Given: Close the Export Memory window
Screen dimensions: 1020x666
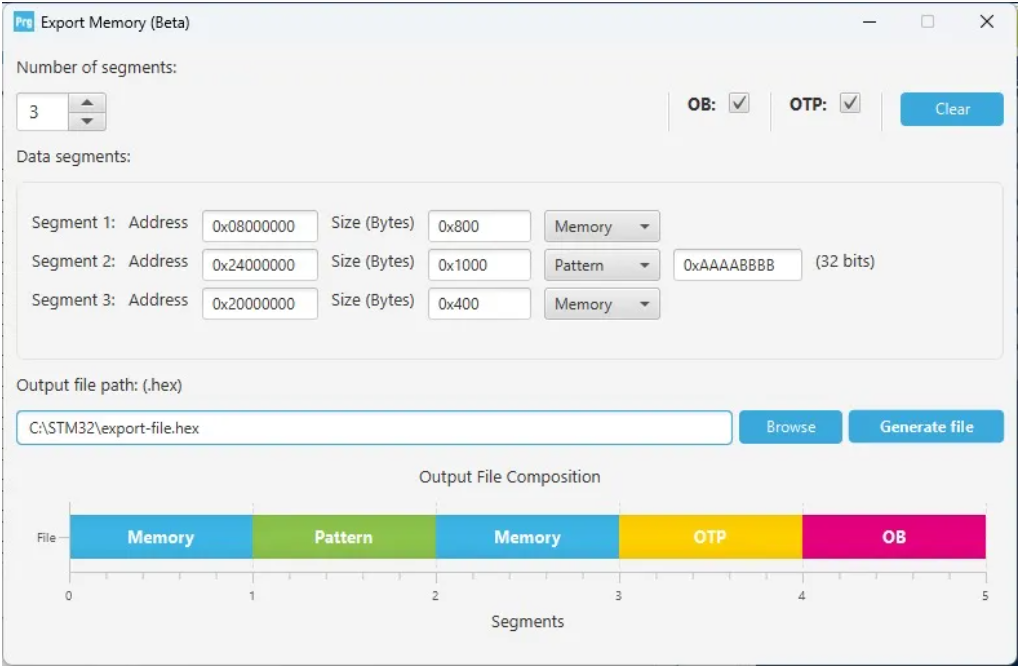Looking at the screenshot, I should pyautogui.click(x=986, y=22).
